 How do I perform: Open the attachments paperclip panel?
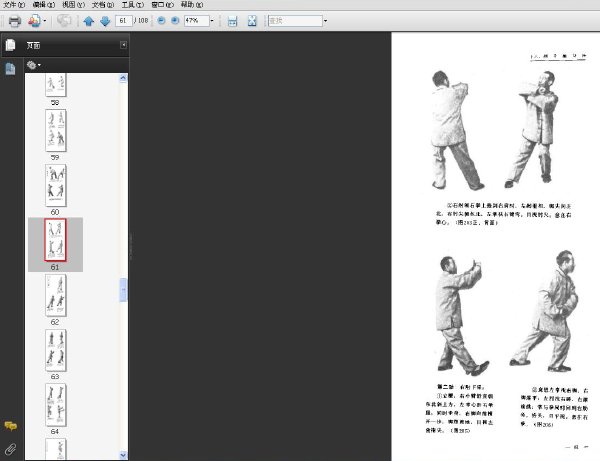pyautogui.click(x=10, y=449)
